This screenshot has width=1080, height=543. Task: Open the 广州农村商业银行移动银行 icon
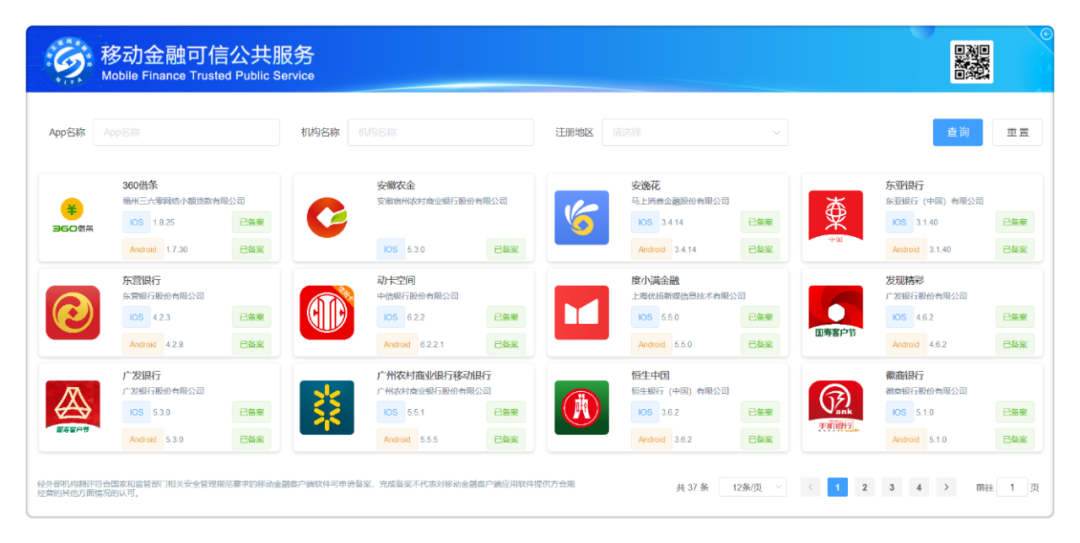coord(326,408)
